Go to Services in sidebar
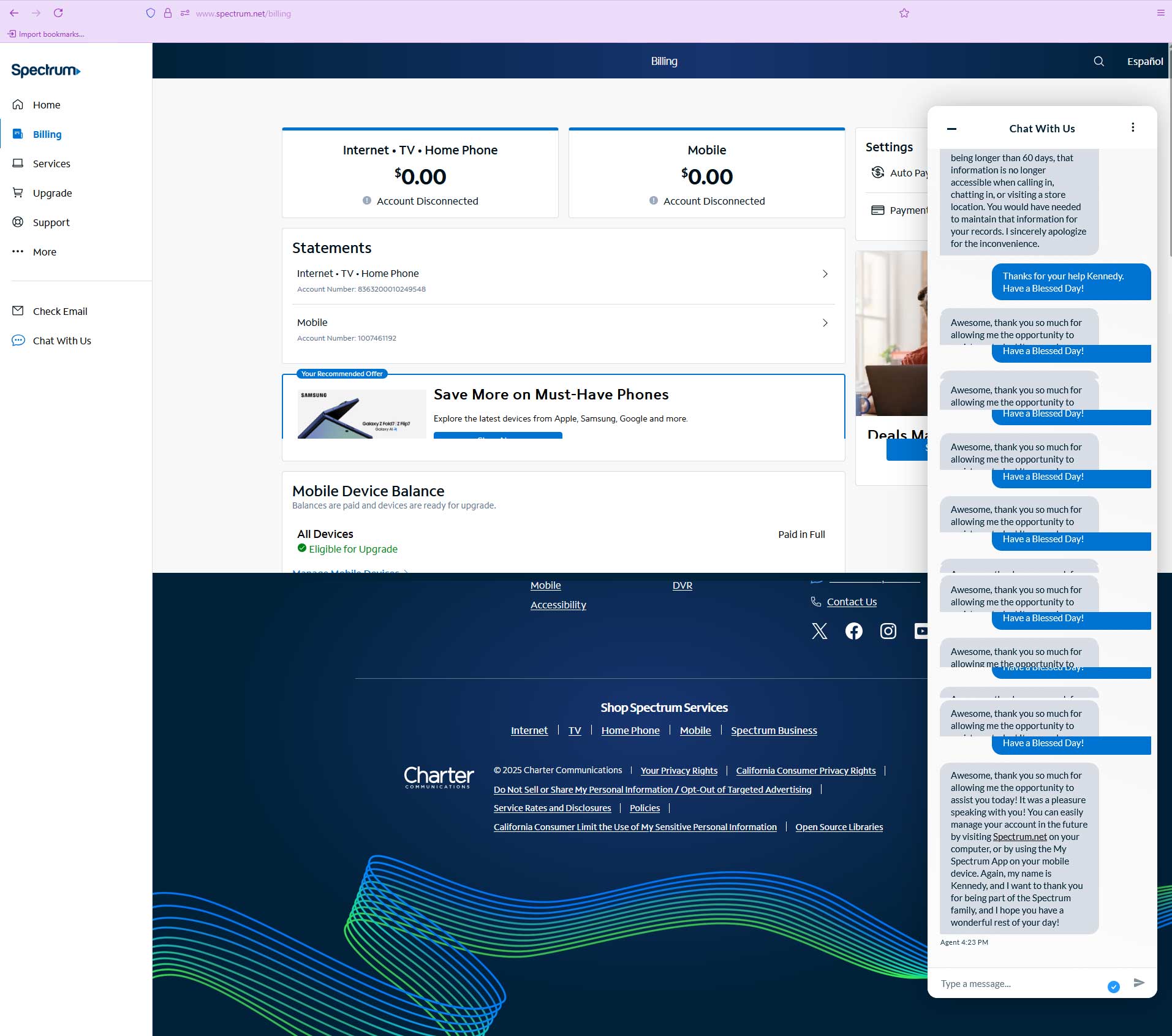 tap(51, 164)
